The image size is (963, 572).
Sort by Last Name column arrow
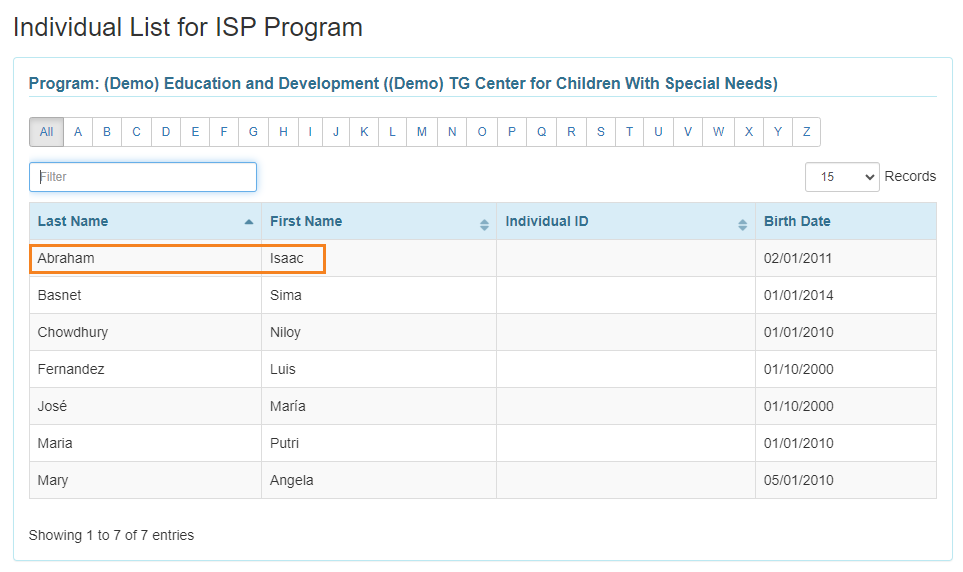pyautogui.click(x=249, y=222)
